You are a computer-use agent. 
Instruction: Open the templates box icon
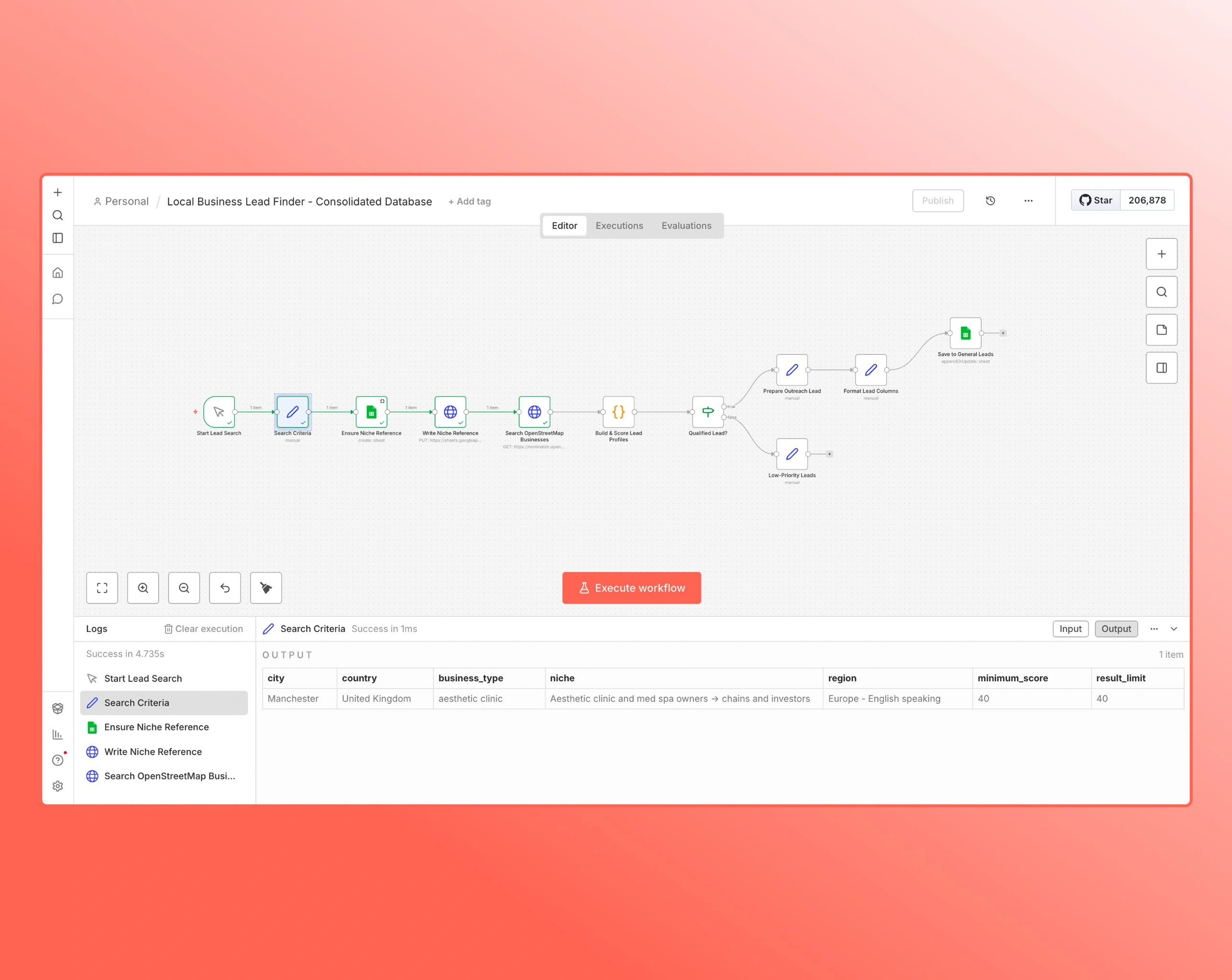point(58,708)
